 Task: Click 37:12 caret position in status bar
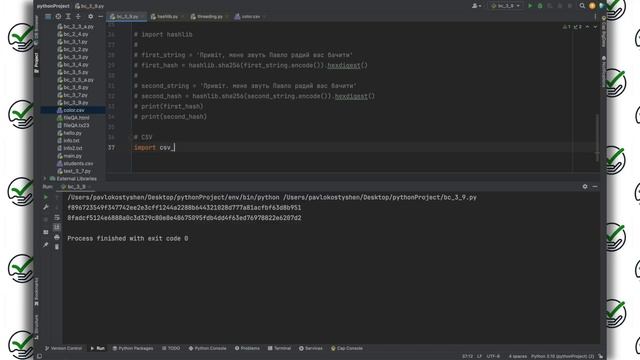(x=467, y=356)
